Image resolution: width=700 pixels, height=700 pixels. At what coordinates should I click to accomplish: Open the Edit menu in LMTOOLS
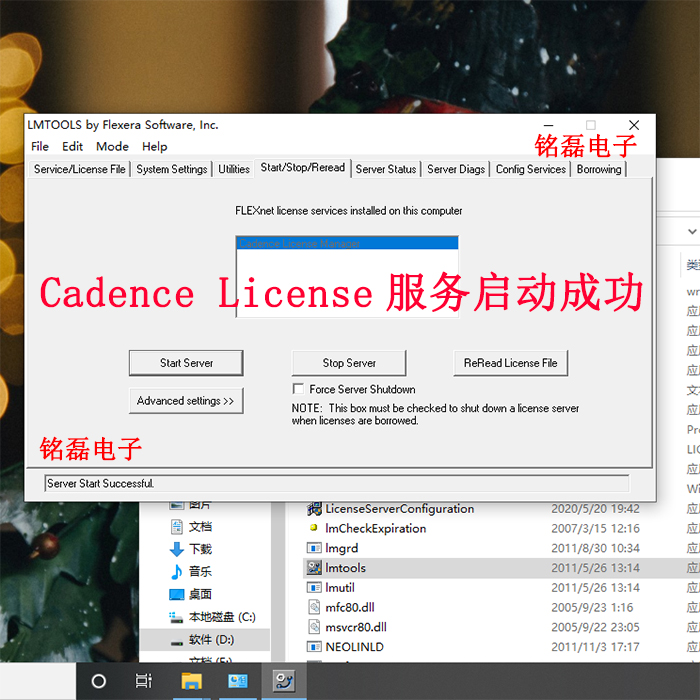coord(72,146)
